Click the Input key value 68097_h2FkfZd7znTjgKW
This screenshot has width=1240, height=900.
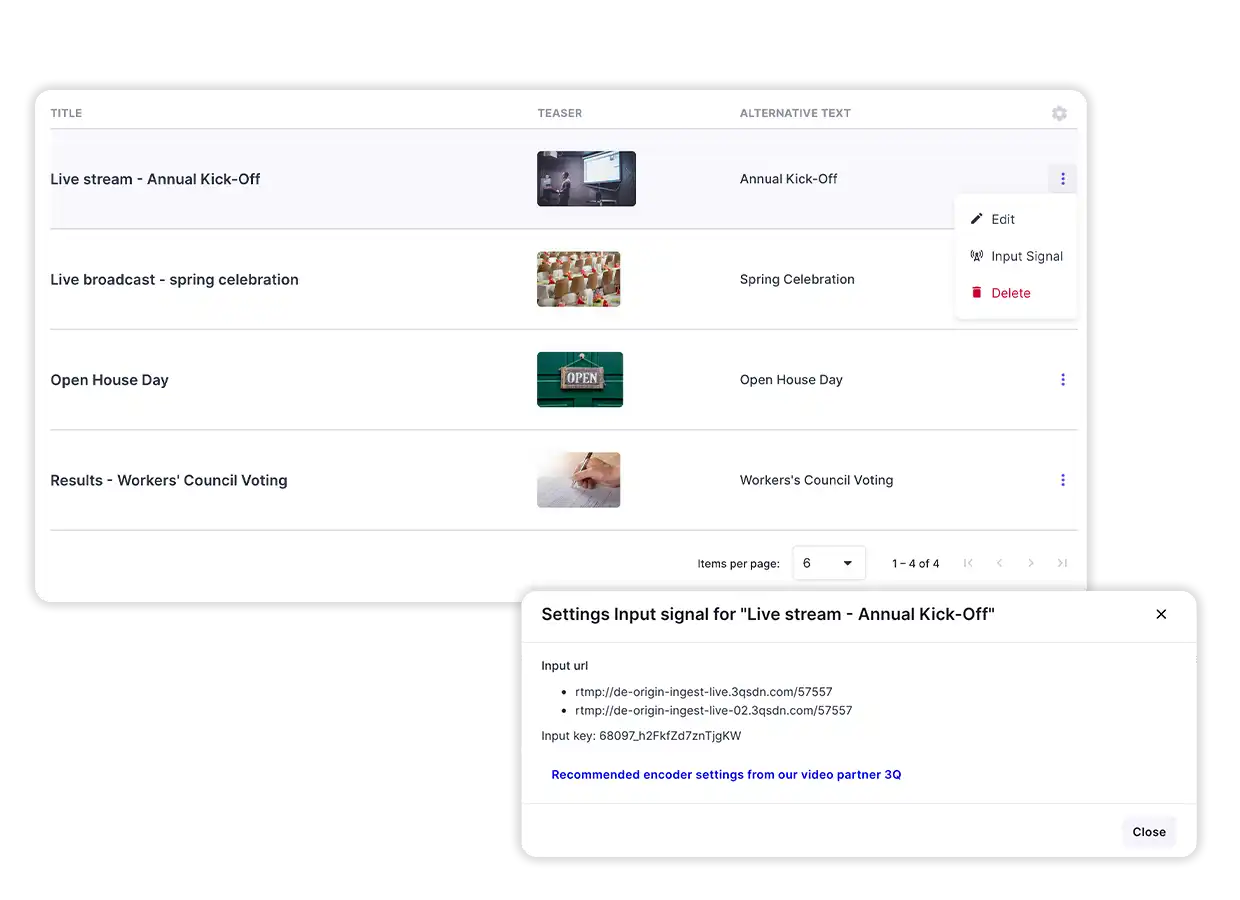(x=670, y=736)
